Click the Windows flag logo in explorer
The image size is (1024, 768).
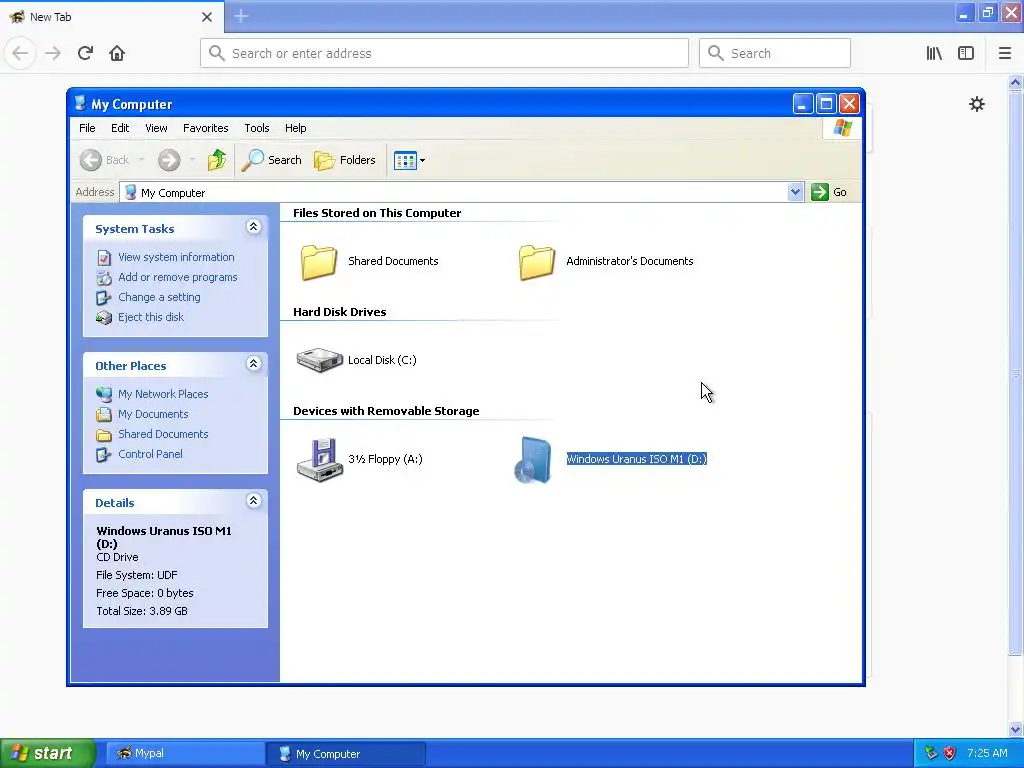[x=842, y=128]
